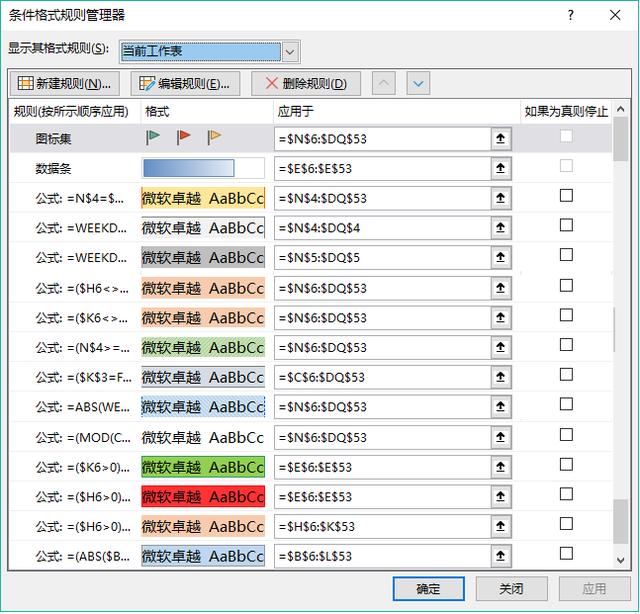Screen dimensions: 640x614
Task: Click the applies-to field =$N$4:$DQ$53
Action: coord(382,198)
